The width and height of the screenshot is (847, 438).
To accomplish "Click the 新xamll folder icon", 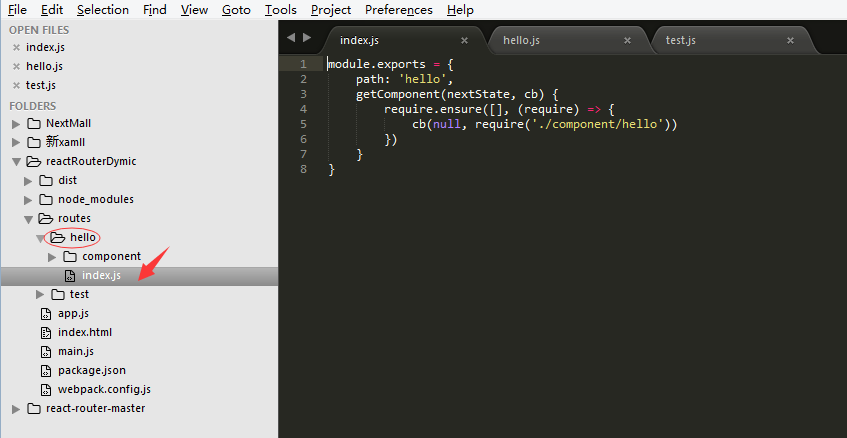I will tap(33, 143).
